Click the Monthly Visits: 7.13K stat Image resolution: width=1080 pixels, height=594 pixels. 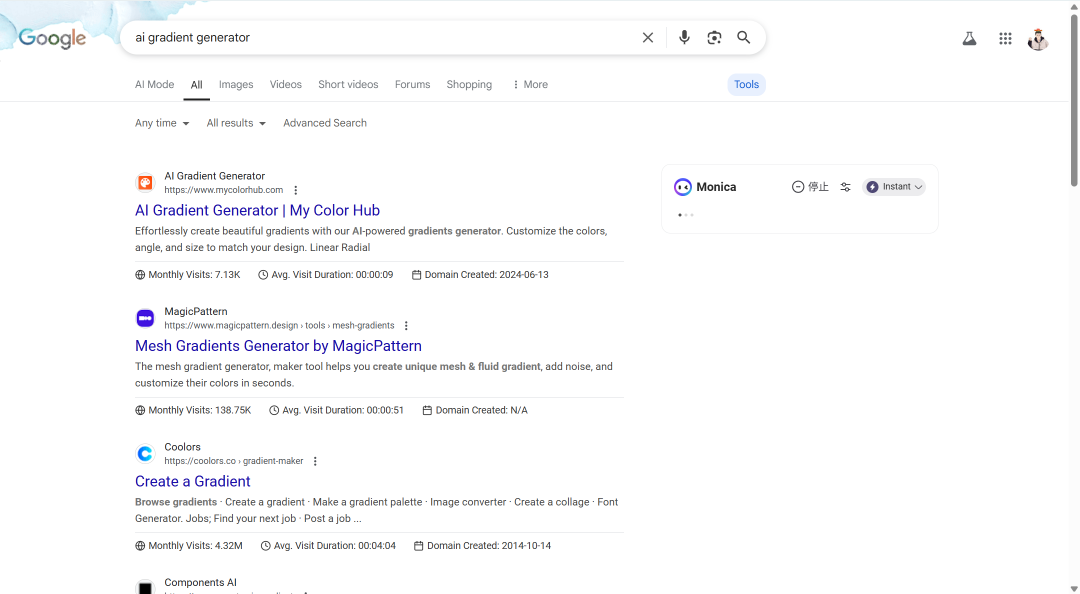pyautogui.click(x=188, y=275)
